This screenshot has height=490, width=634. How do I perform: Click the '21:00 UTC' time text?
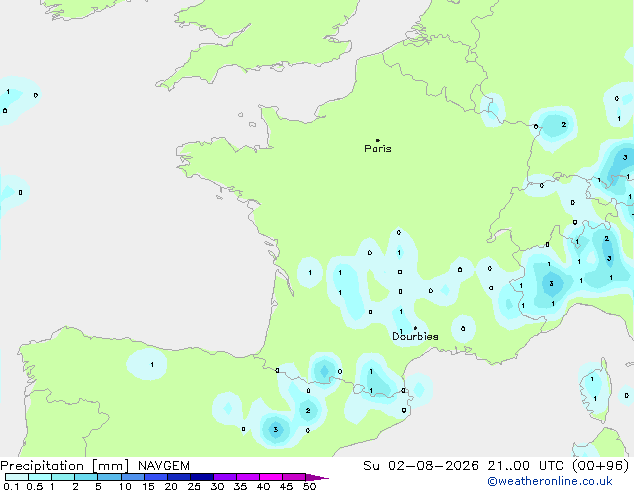click(525, 466)
